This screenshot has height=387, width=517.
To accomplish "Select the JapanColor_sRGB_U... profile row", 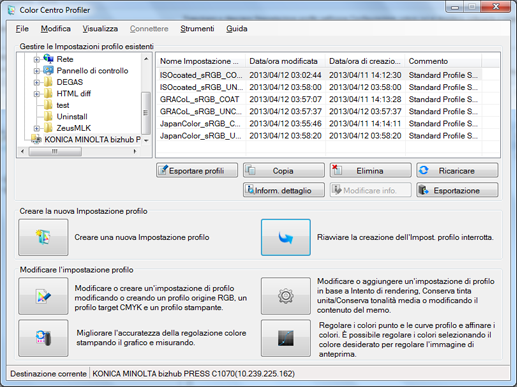I will coord(319,136).
